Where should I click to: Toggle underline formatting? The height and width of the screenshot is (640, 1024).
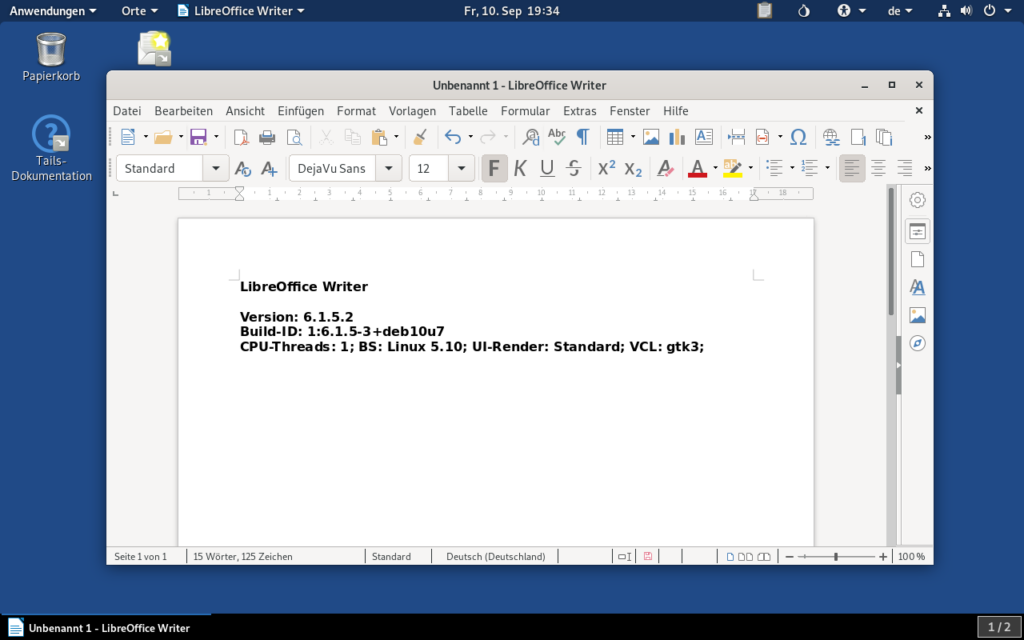547,168
